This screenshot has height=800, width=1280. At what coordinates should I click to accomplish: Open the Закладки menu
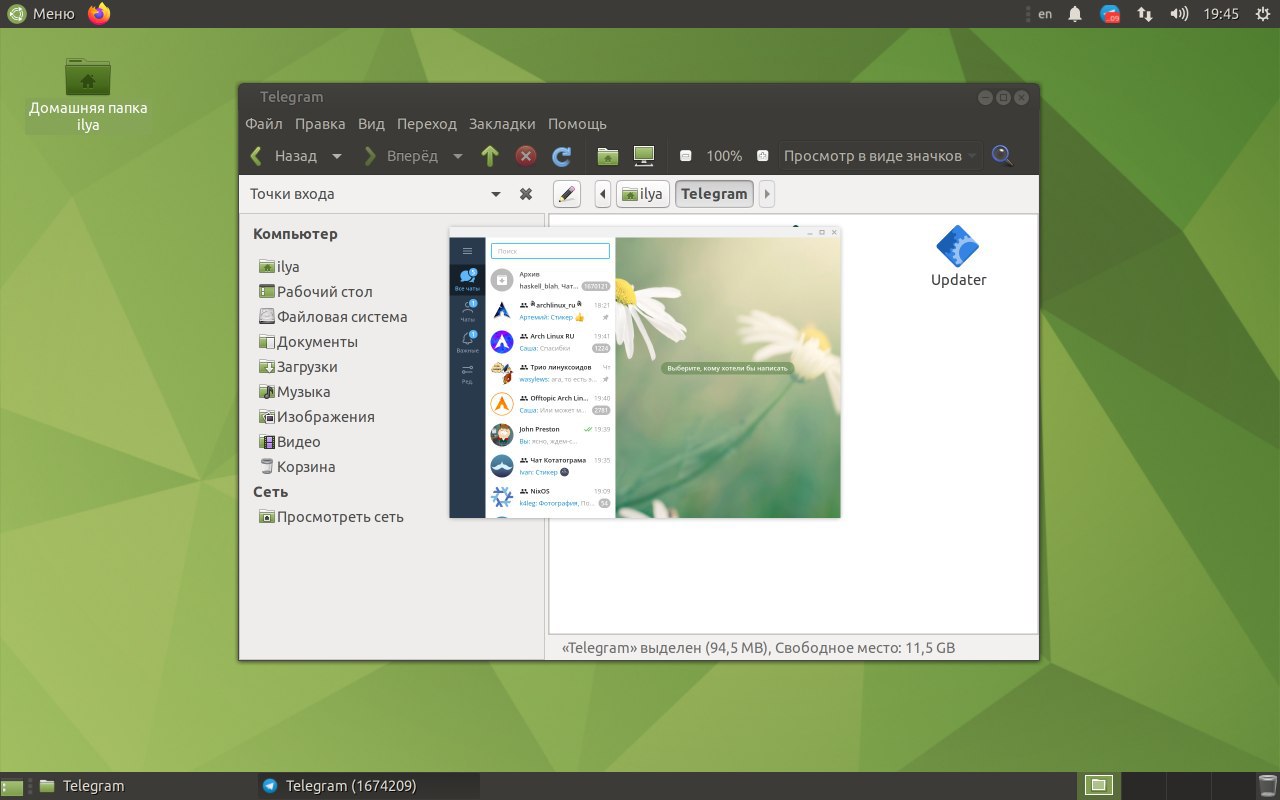502,124
